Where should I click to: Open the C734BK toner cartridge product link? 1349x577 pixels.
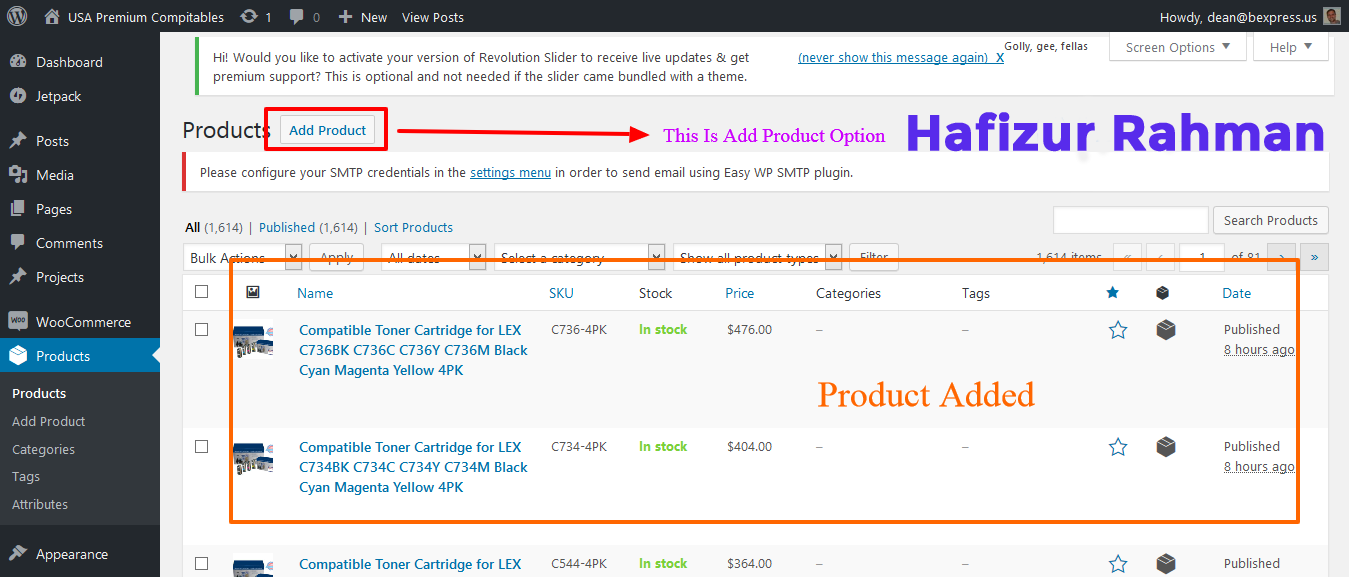point(413,467)
